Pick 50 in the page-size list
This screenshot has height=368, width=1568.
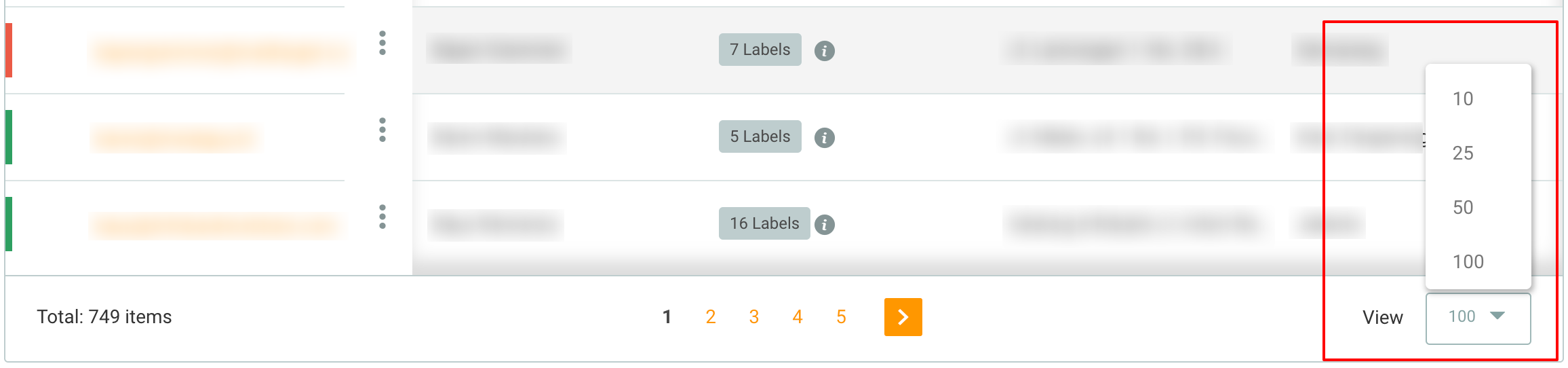[x=1463, y=208]
